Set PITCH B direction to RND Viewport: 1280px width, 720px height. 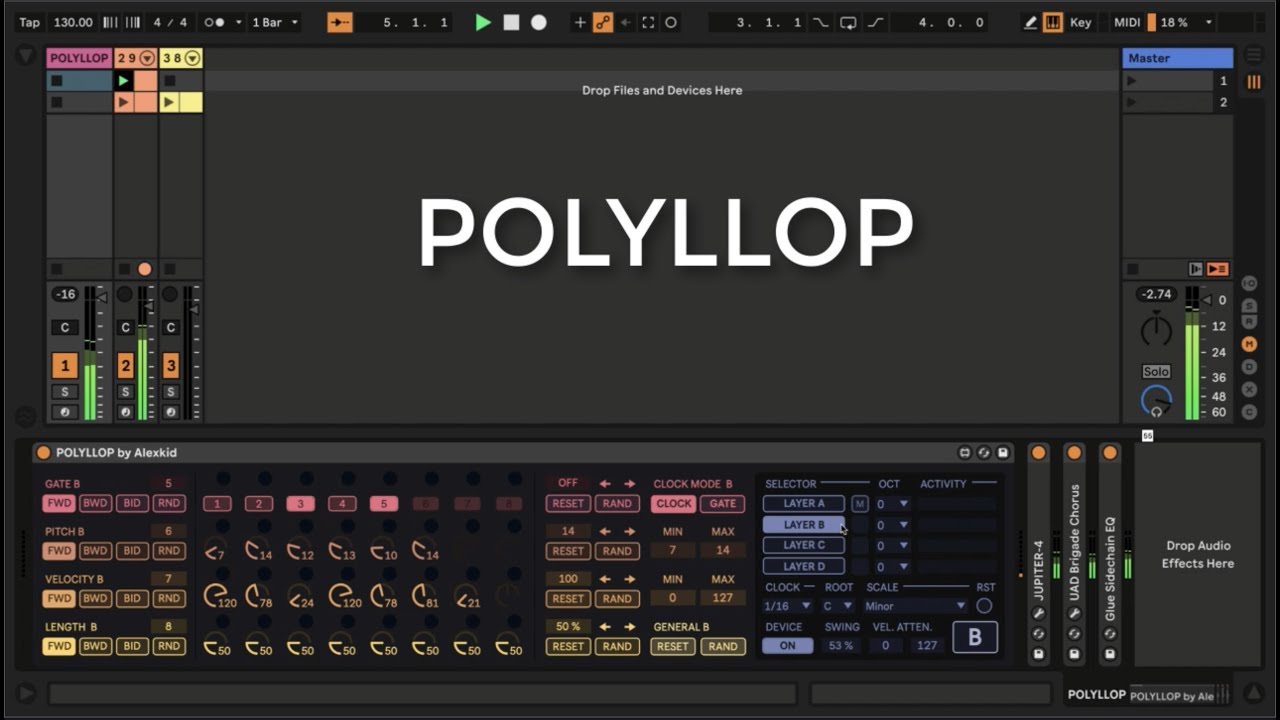click(x=169, y=551)
